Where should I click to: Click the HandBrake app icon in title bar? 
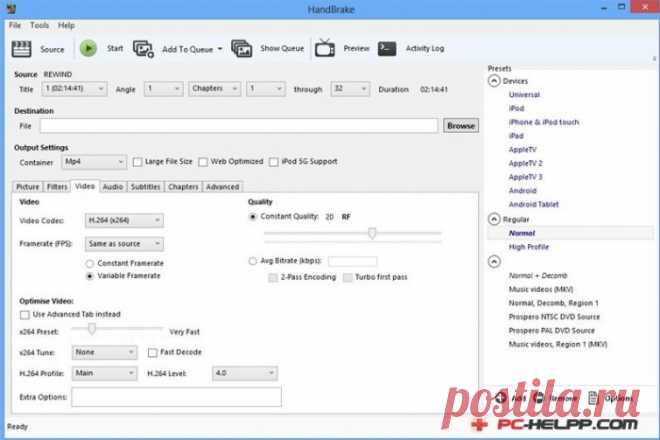[x=11, y=8]
